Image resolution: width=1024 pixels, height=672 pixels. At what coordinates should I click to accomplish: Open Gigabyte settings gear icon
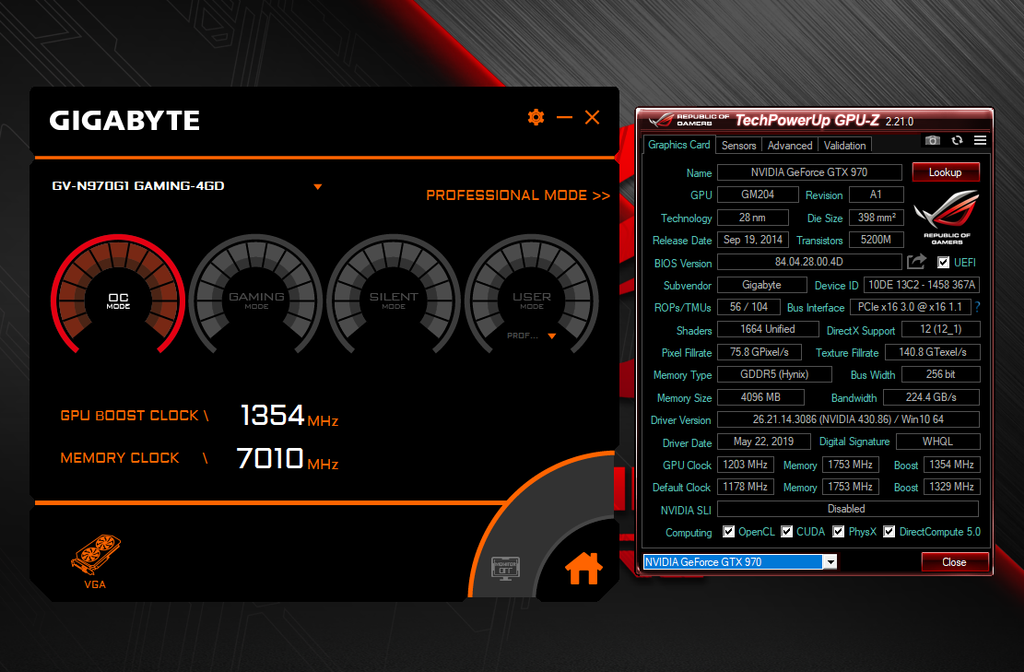[x=536, y=118]
